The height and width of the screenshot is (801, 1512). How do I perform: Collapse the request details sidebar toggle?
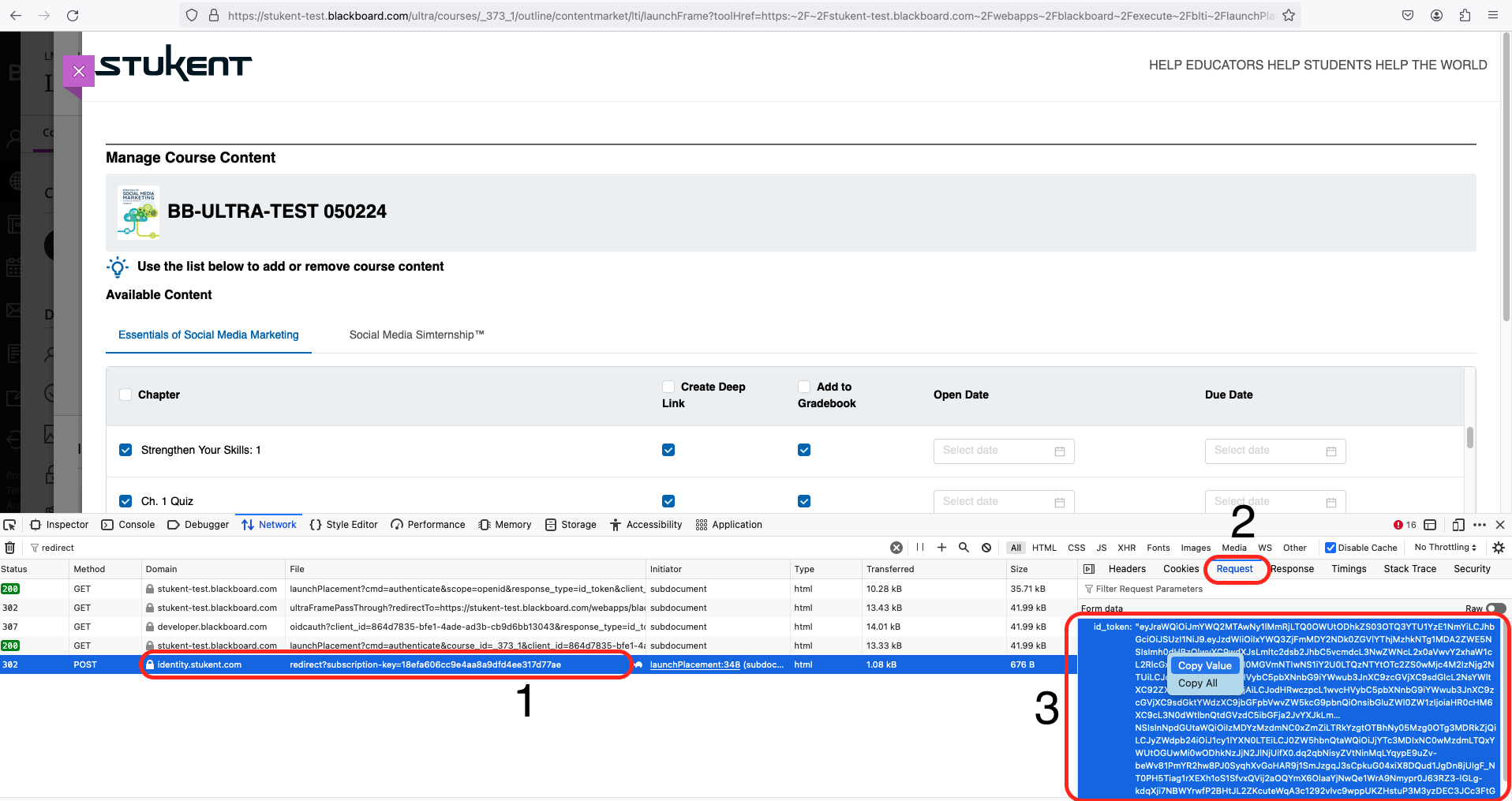point(1089,569)
